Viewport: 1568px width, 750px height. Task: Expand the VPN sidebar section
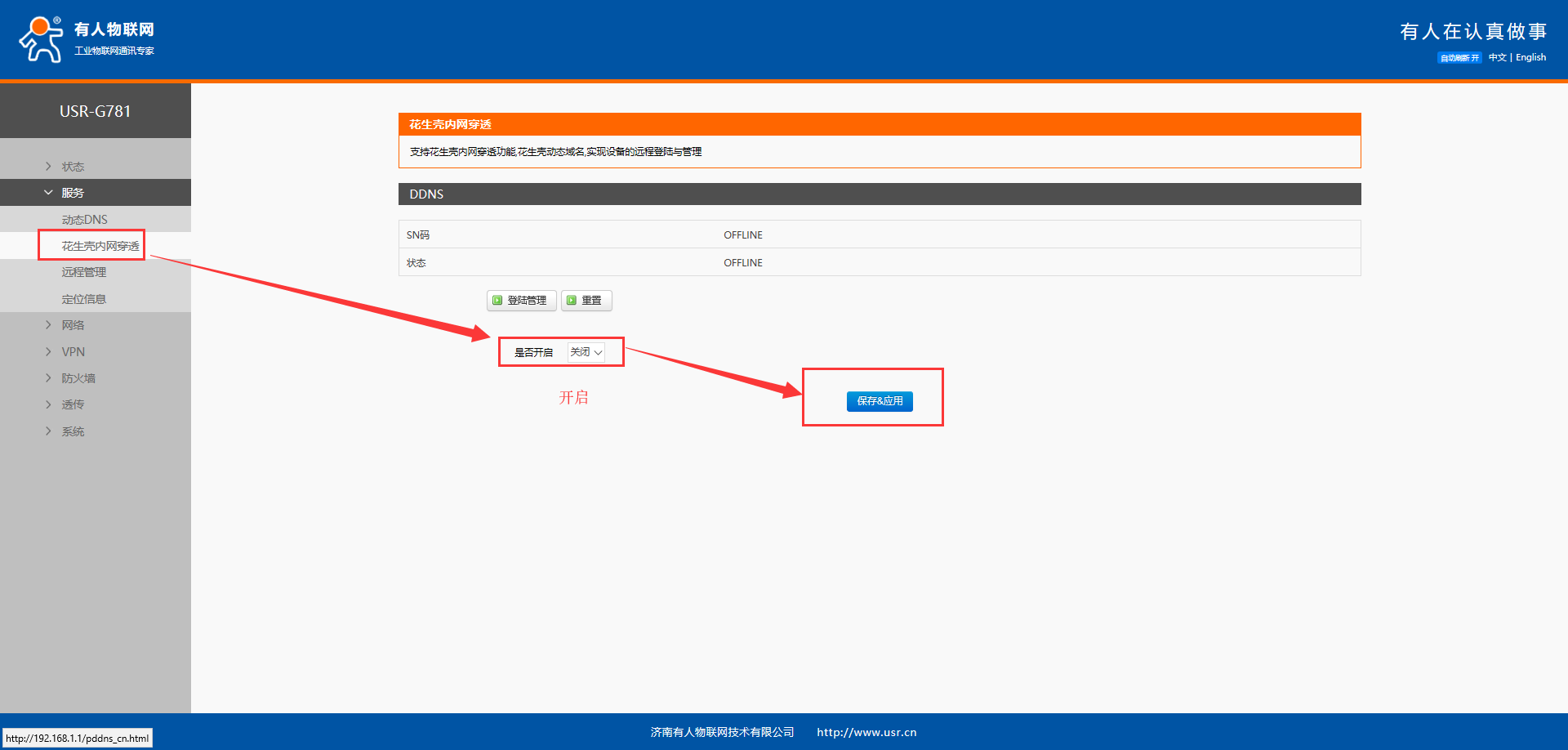73,352
